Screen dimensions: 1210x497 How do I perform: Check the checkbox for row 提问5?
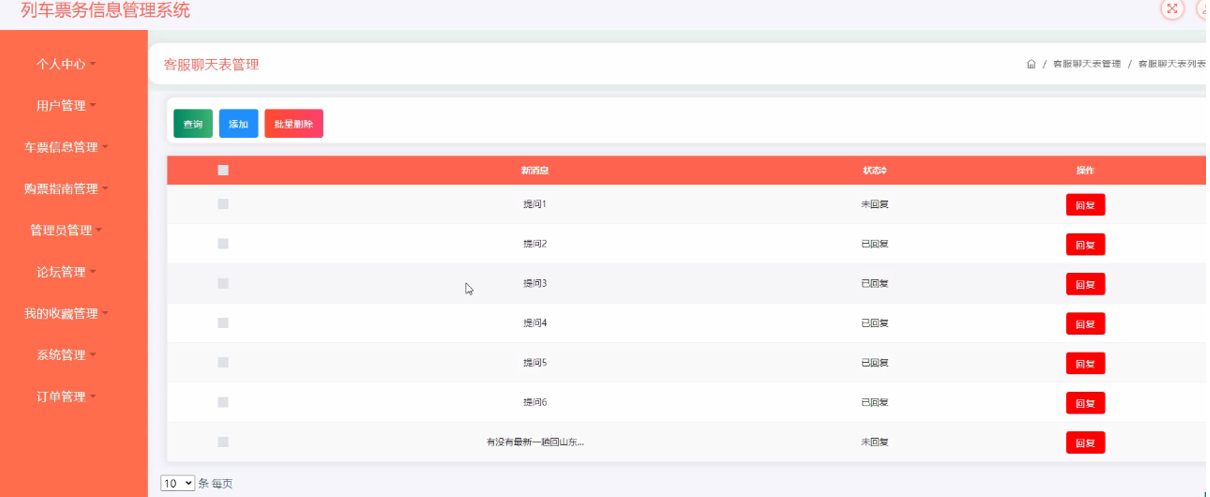pyautogui.click(x=223, y=362)
